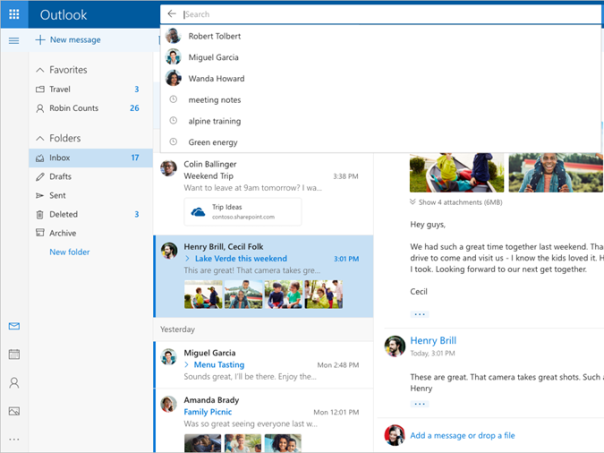Viewport: 604px width, 453px height.
Task: Toggle the hamburger navigation menu
Action: [x=14, y=40]
